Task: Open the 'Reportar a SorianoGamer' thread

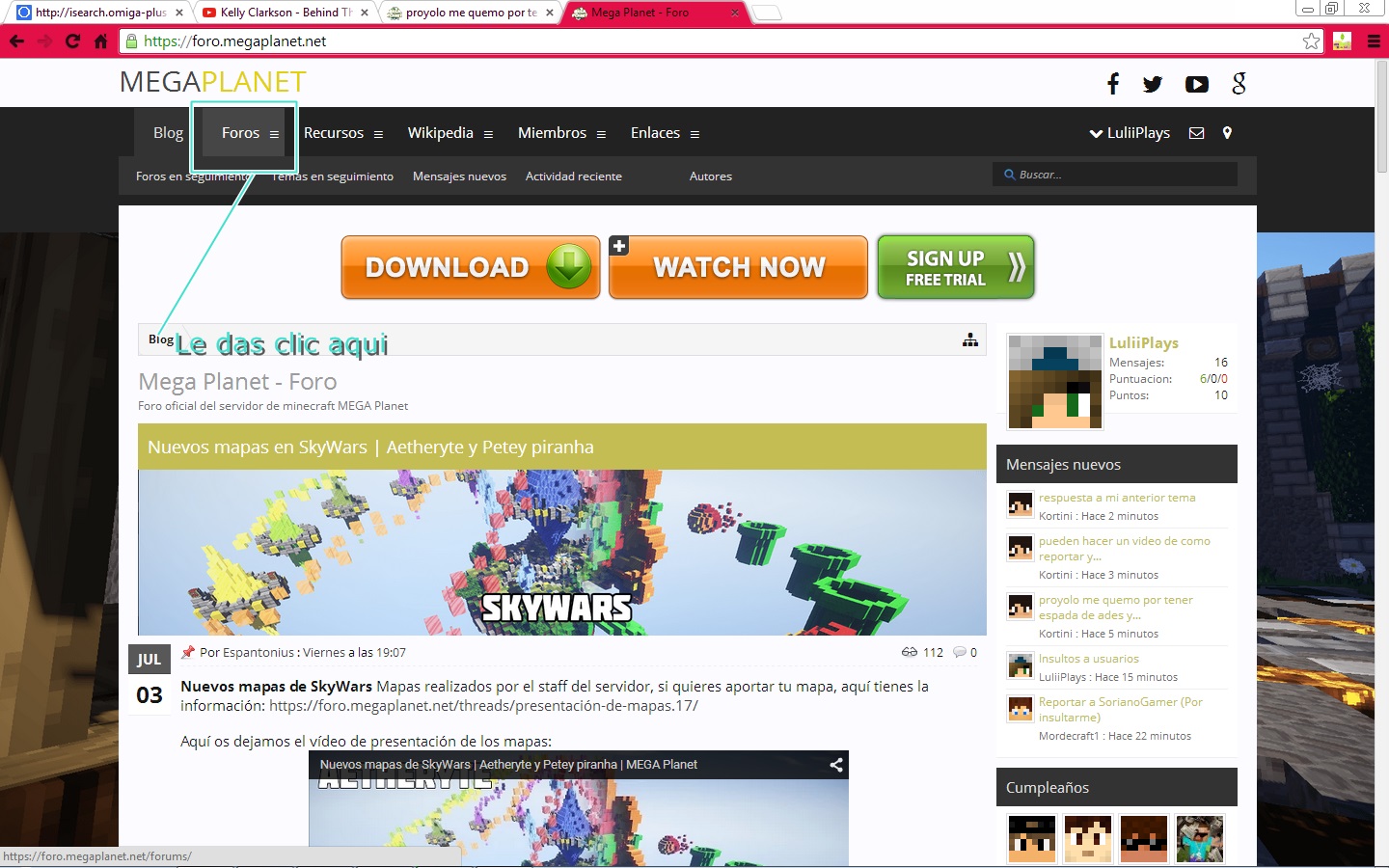Action: (x=1120, y=710)
